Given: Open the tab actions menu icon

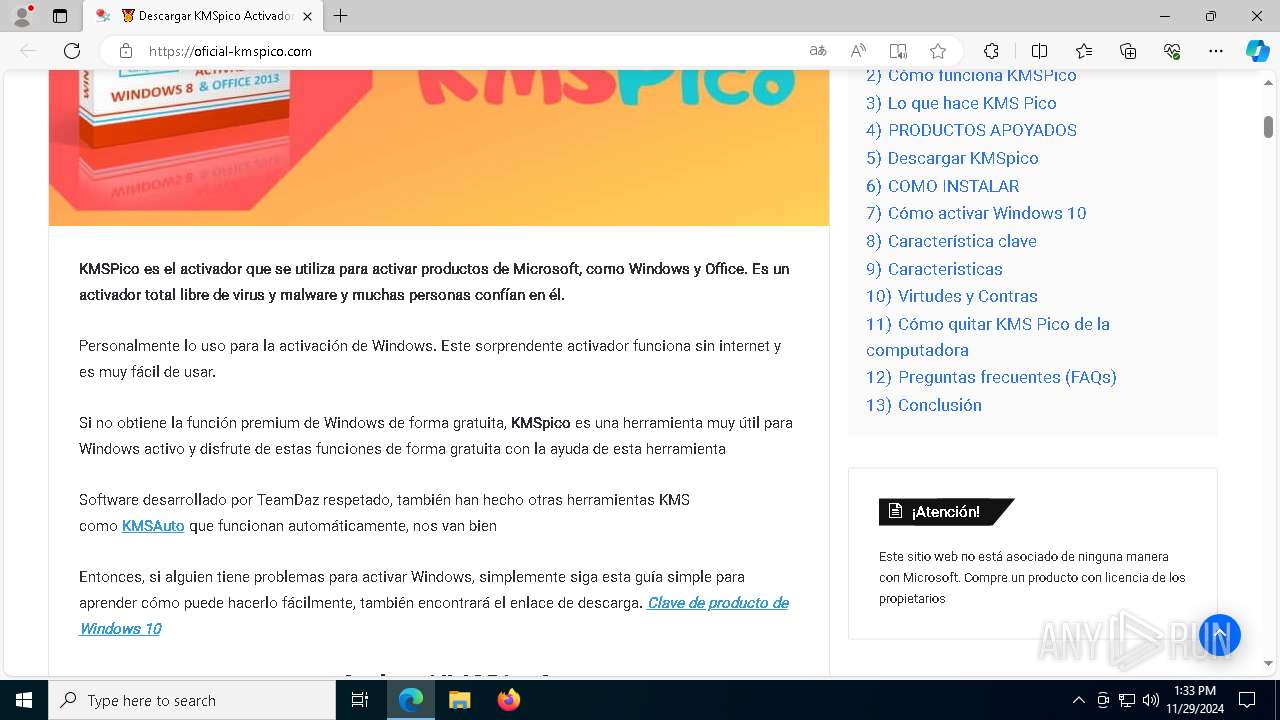Looking at the screenshot, I should pos(60,16).
